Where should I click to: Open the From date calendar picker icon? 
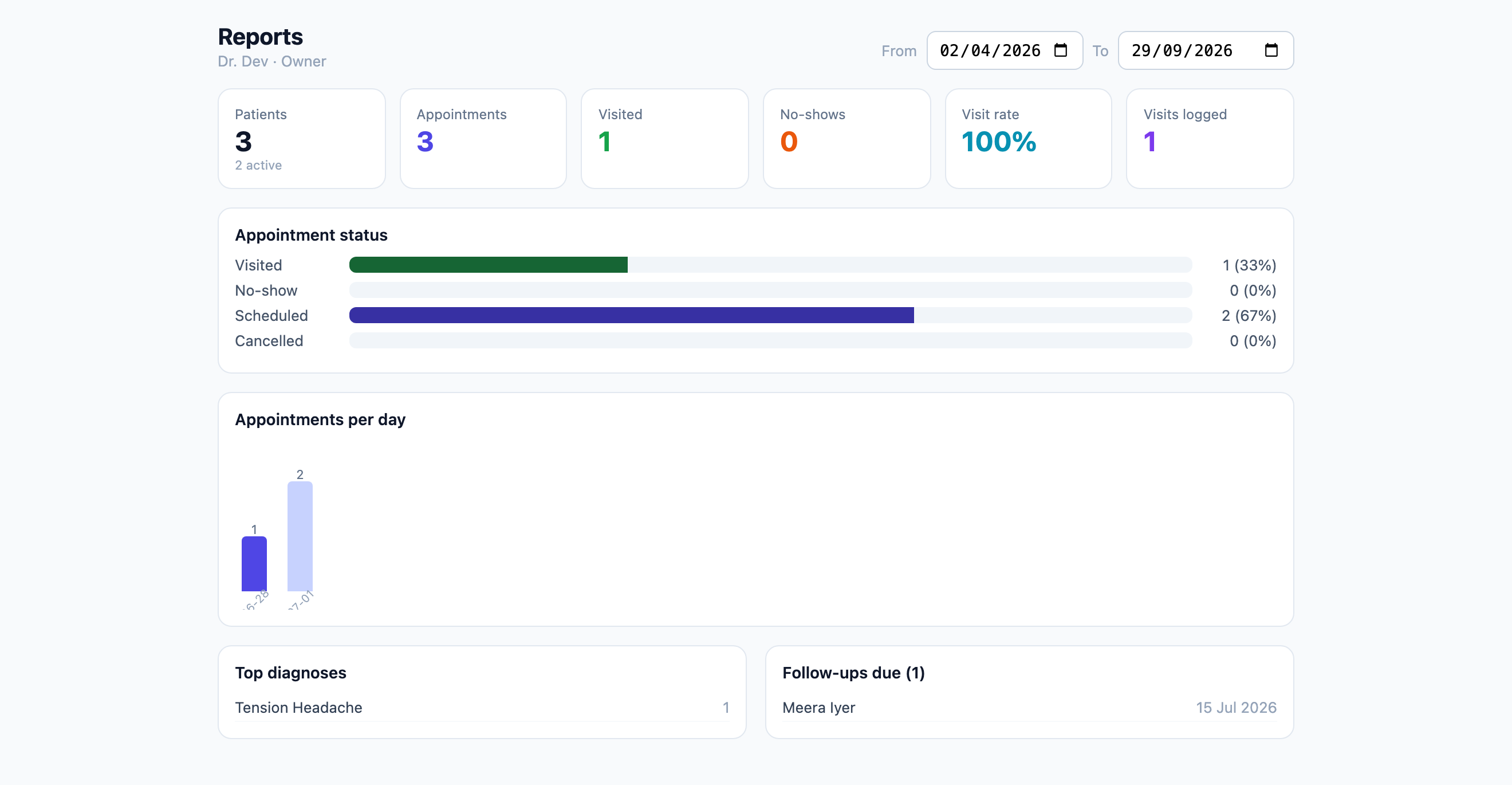1060,50
